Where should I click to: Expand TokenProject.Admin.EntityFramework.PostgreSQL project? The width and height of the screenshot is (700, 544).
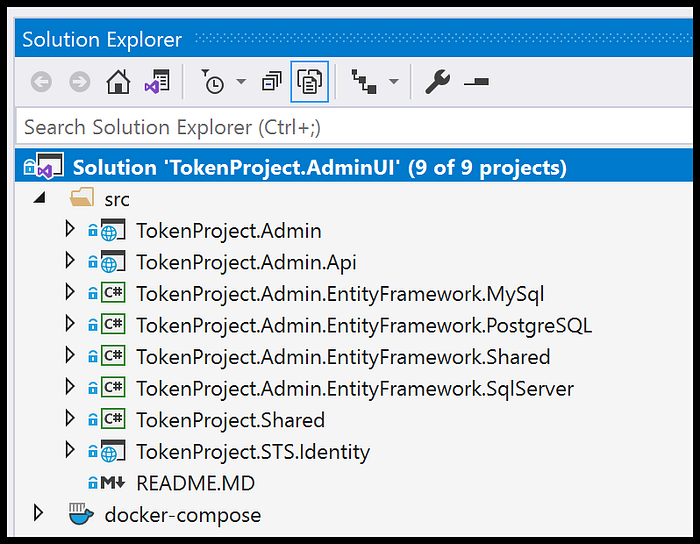(70, 324)
